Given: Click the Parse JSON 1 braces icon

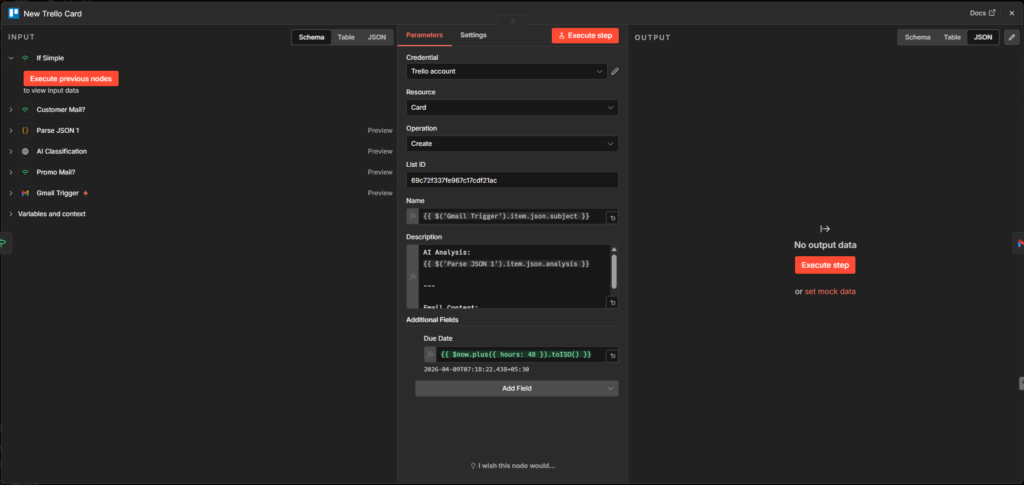Looking at the screenshot, I should pyautogui.click(x=25, y=131).
